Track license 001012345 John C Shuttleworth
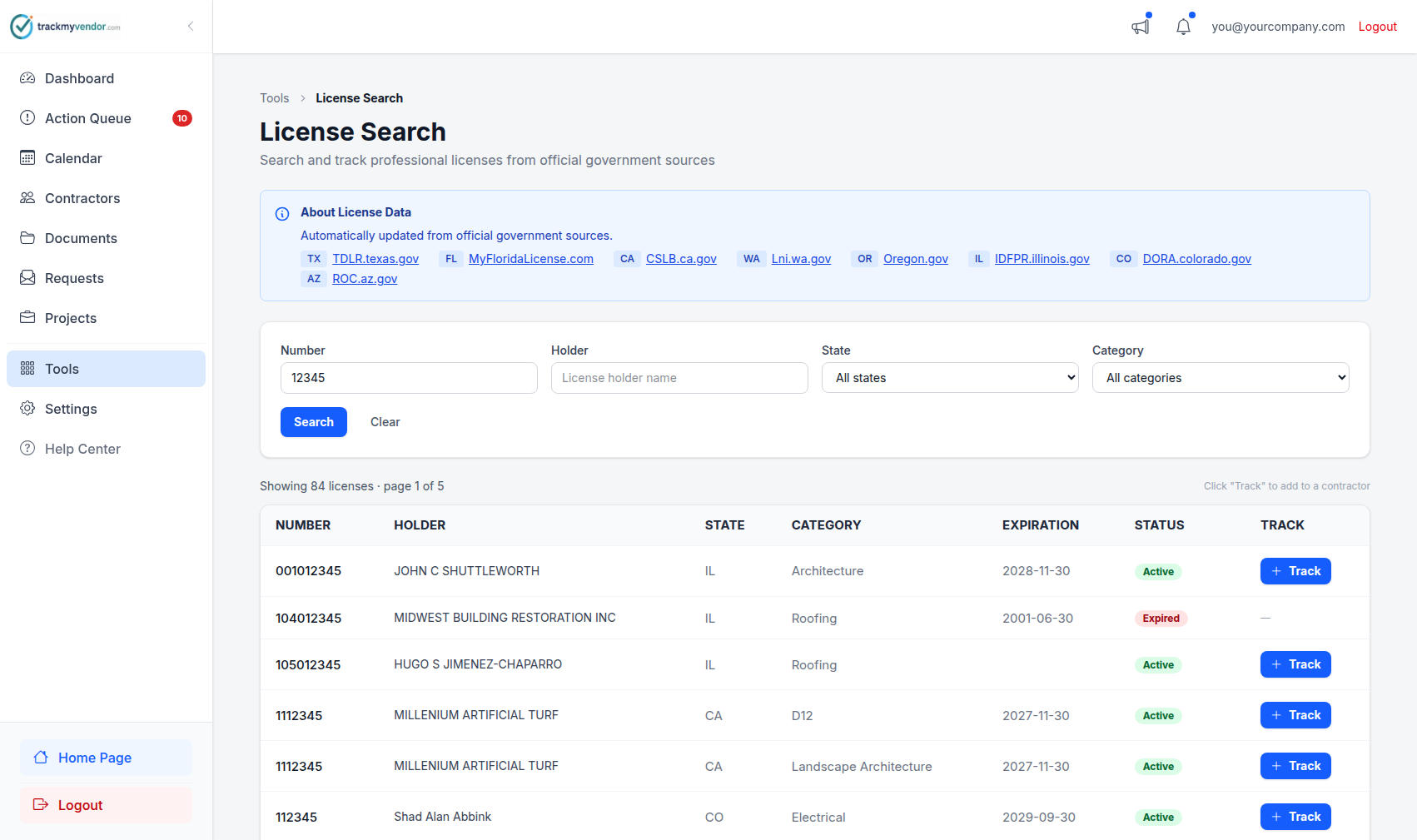This screenshot has width=1417, height=840. coord(1295,571)
